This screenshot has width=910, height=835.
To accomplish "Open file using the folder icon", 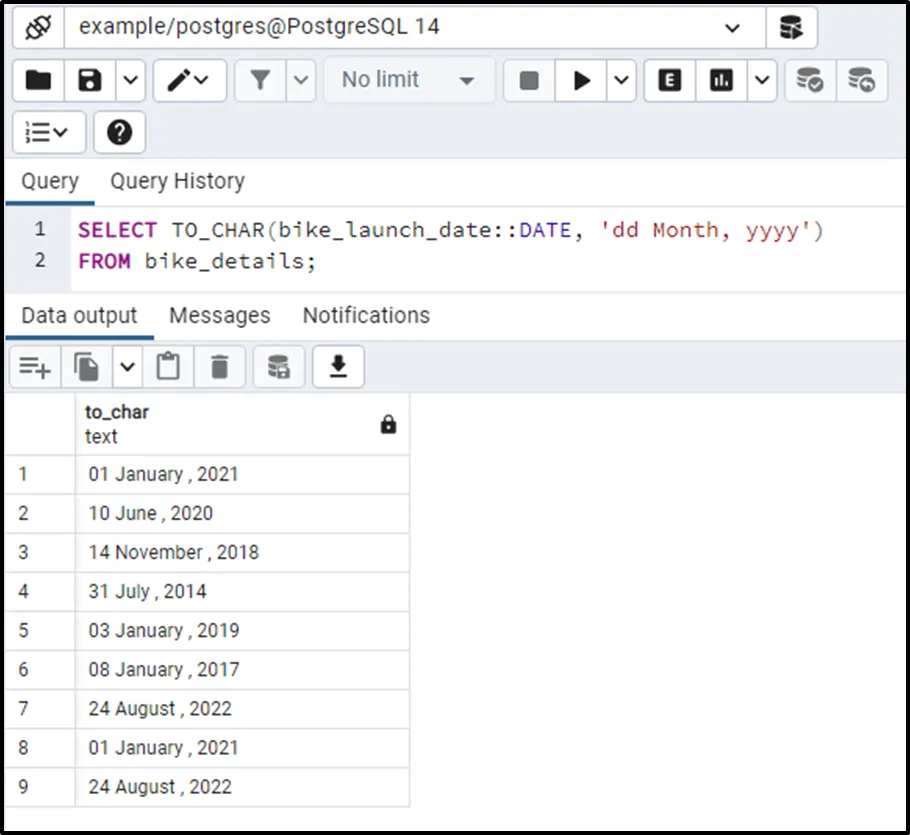I will [38, 80].
